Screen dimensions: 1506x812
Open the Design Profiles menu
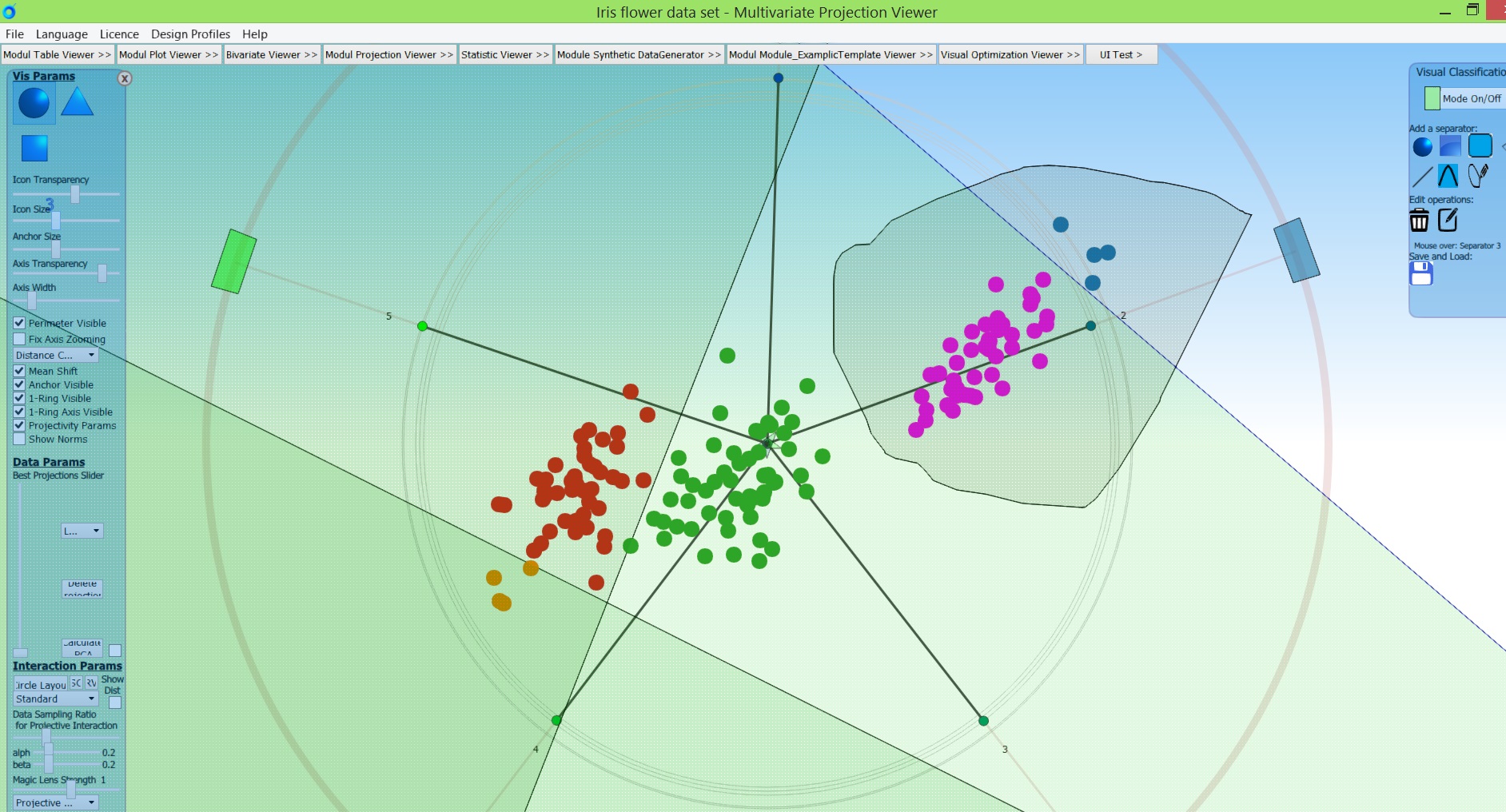click(x=190, y=34)
